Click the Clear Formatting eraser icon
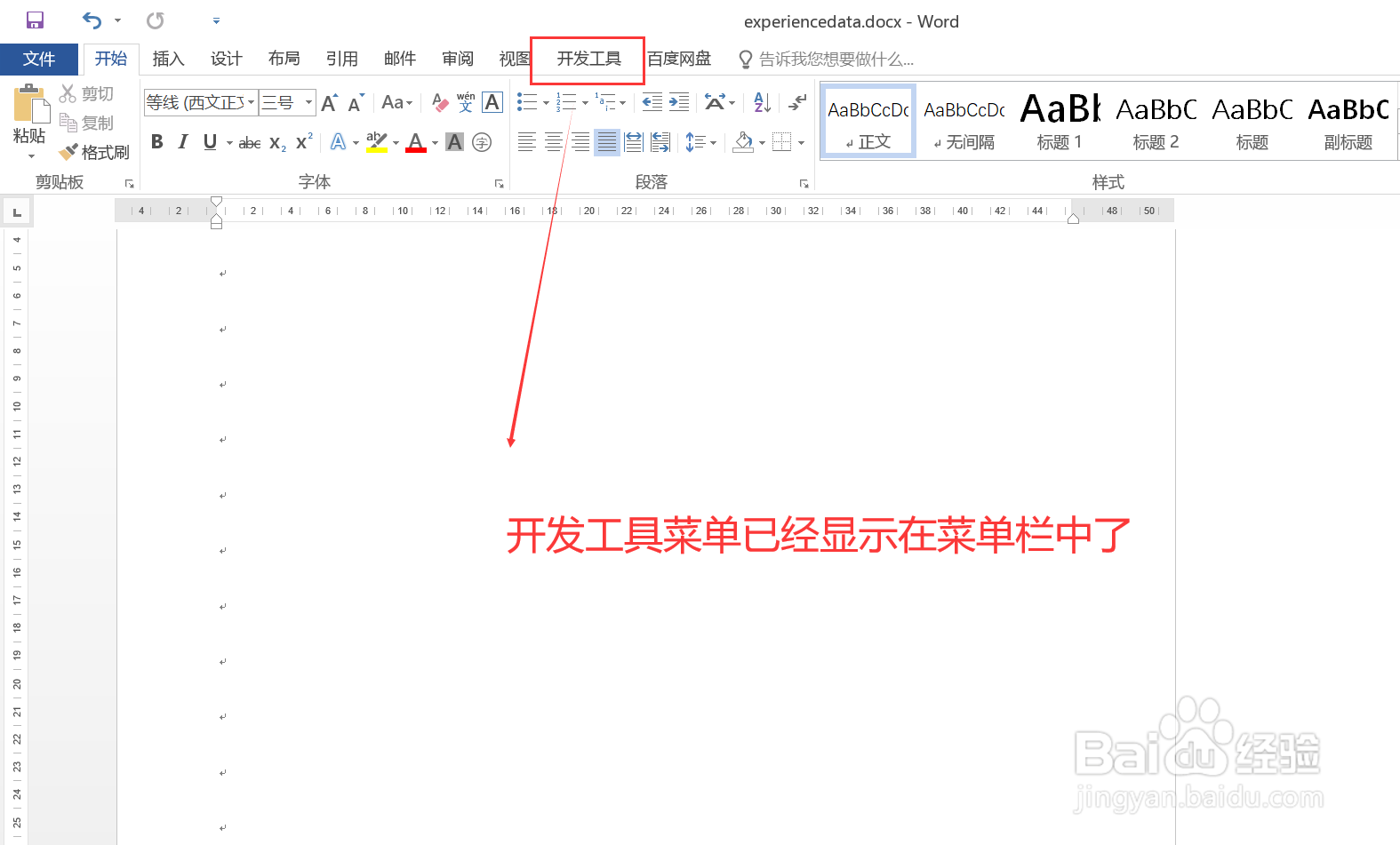This screenshot has width=1400, height=845. 440,103
